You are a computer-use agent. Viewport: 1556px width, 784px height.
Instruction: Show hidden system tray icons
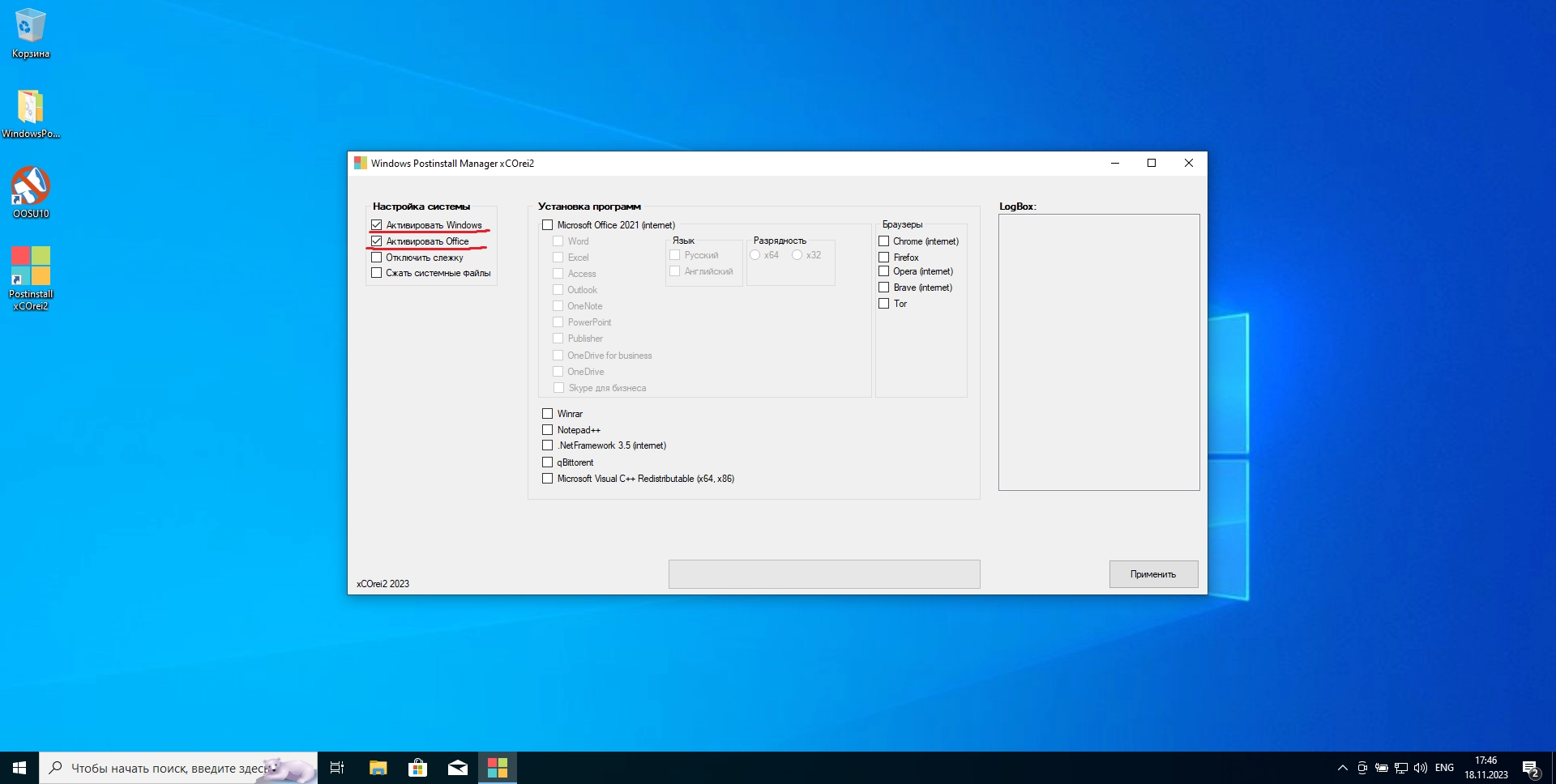pos(1342,768)
